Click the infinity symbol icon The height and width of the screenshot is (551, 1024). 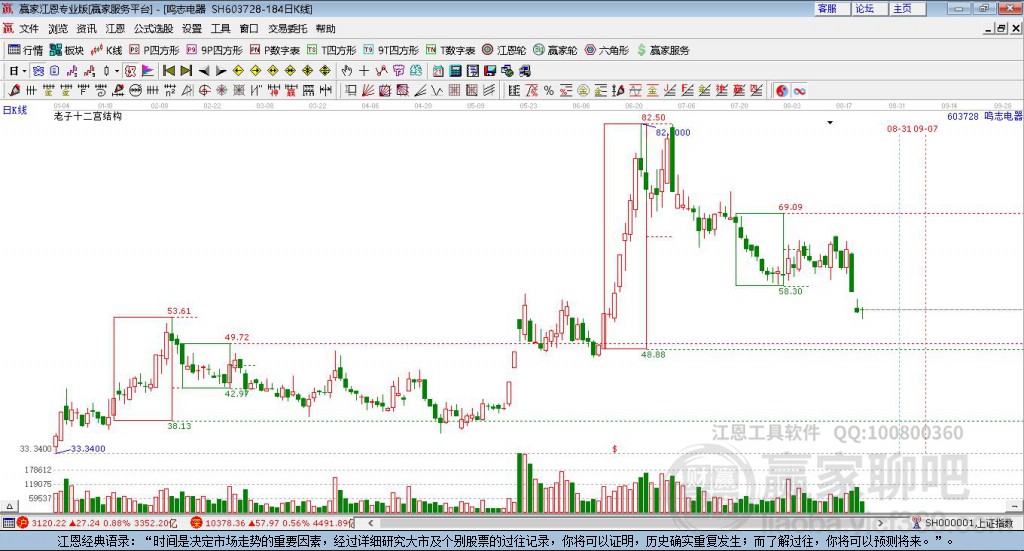point(799,91)
